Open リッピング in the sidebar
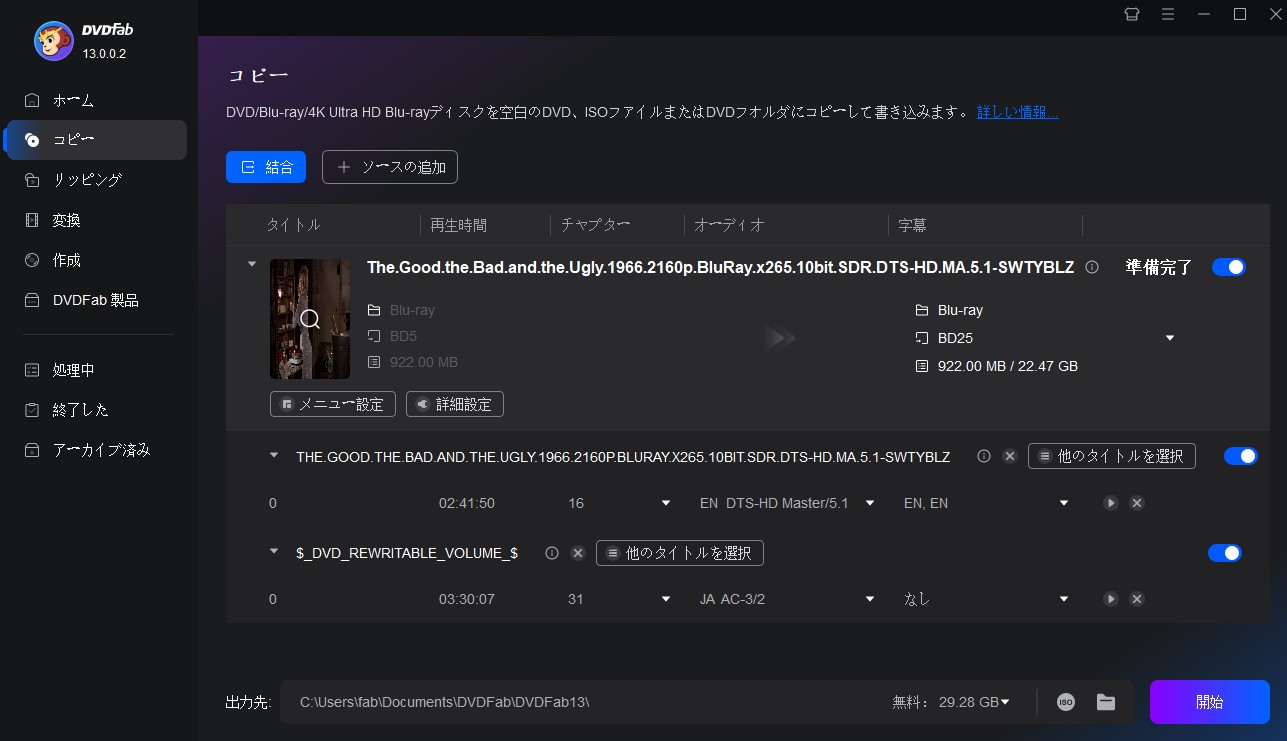Viewport: 1287px width, 741px height. click(x=95, y=180)
